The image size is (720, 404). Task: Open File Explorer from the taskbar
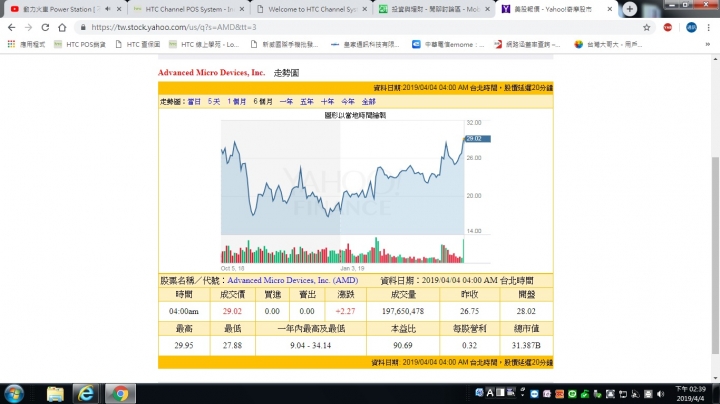[55, 394]
